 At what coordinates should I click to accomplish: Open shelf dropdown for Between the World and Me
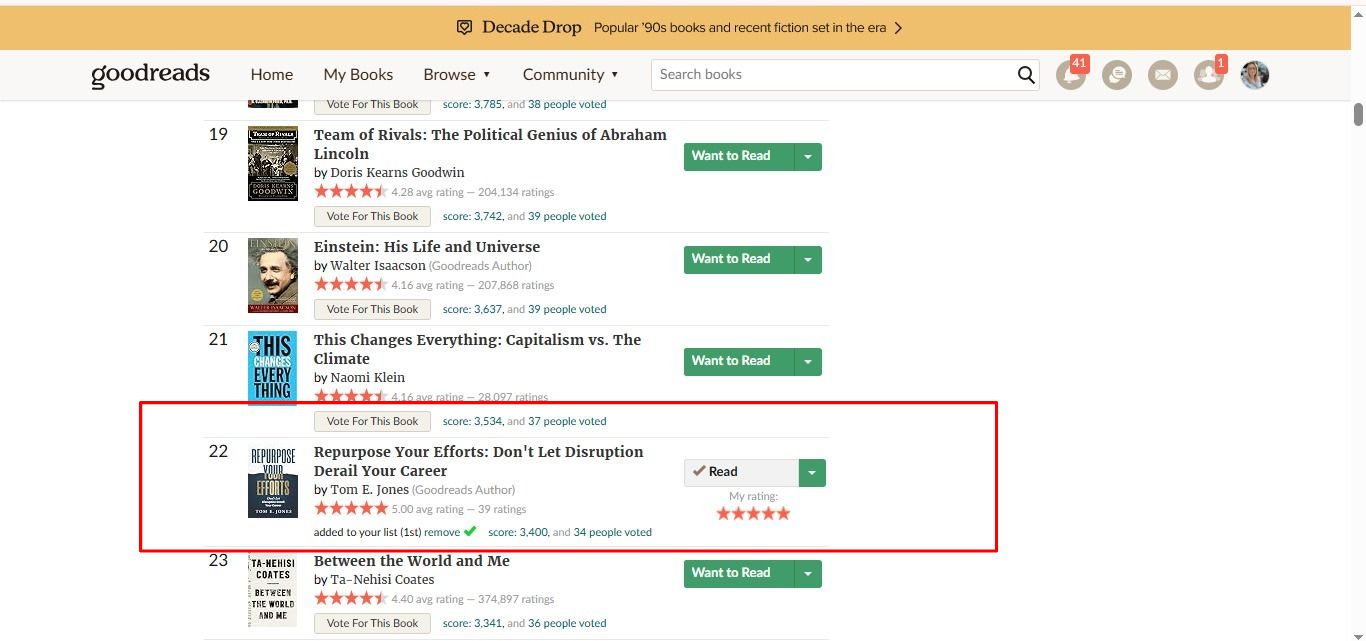click(809, 574)
